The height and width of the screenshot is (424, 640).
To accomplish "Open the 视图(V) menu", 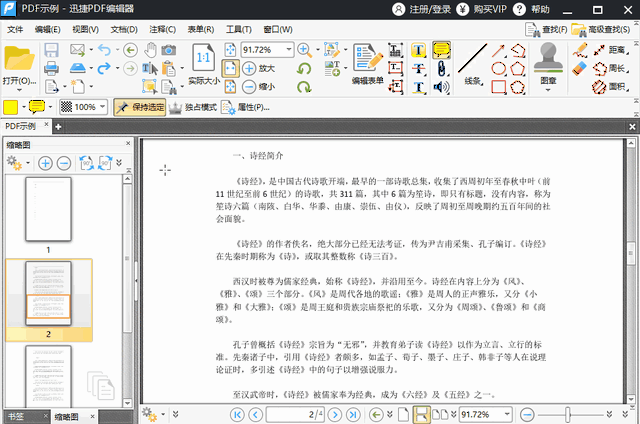I will [85, 29].
